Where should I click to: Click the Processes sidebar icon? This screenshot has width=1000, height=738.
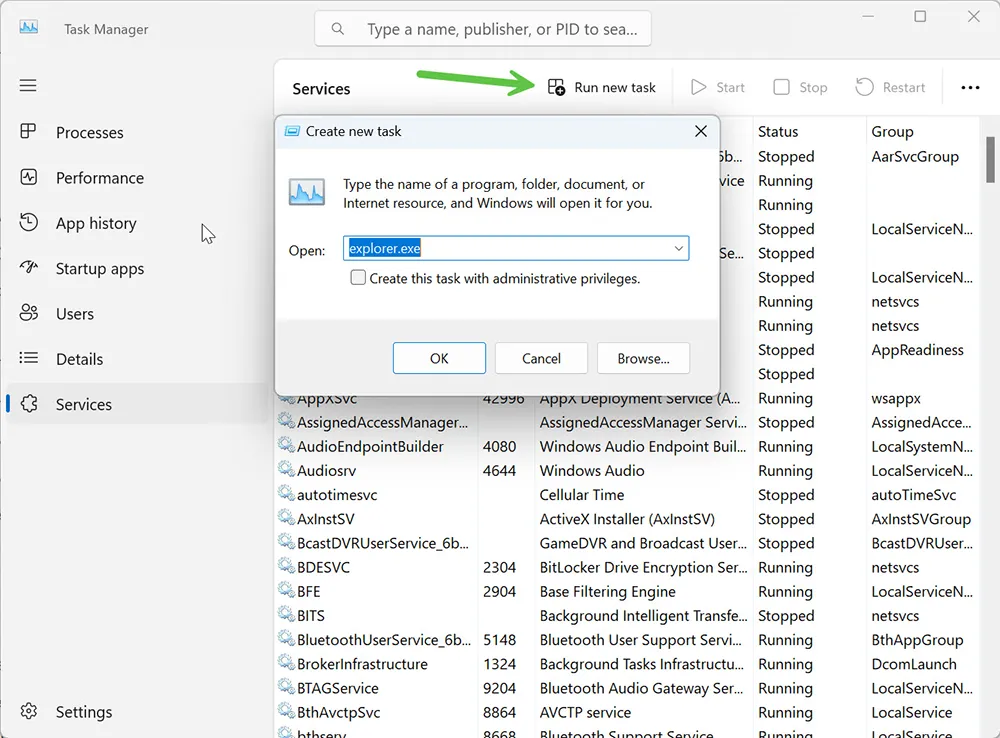pyautogui.click(x=28, y=131)
